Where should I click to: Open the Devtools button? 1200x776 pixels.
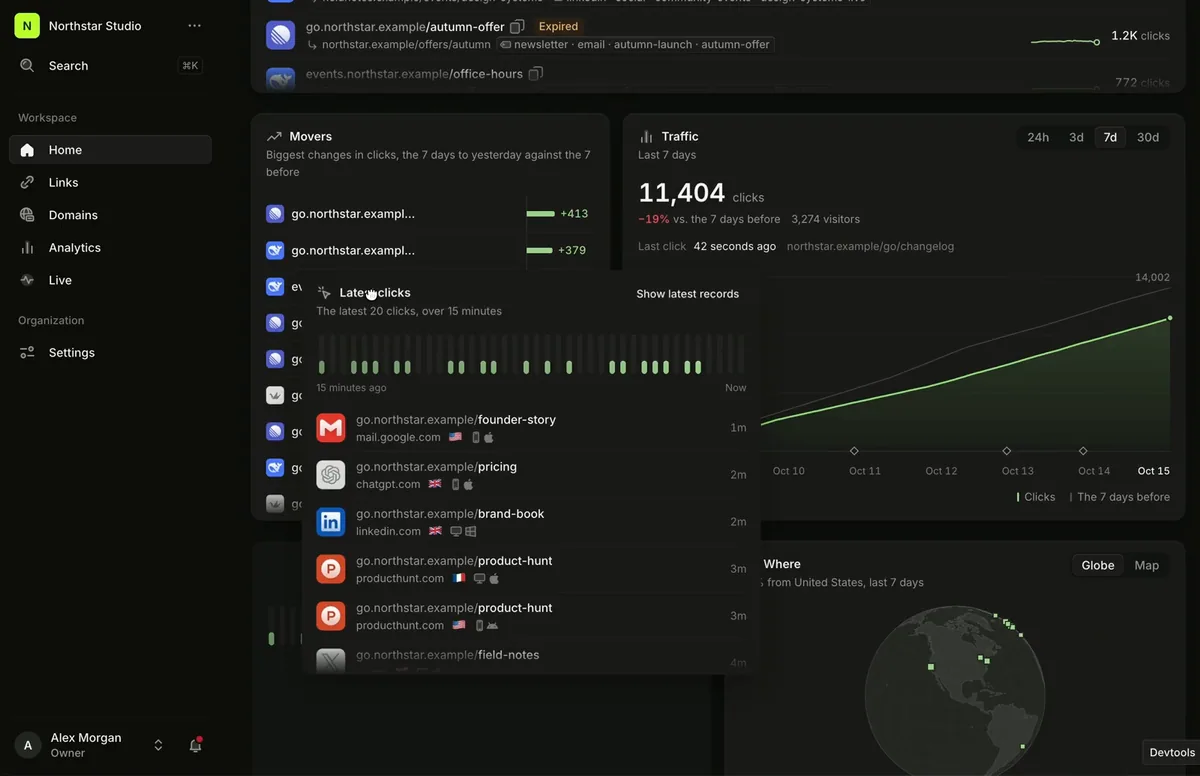(x=1172, y=753)
